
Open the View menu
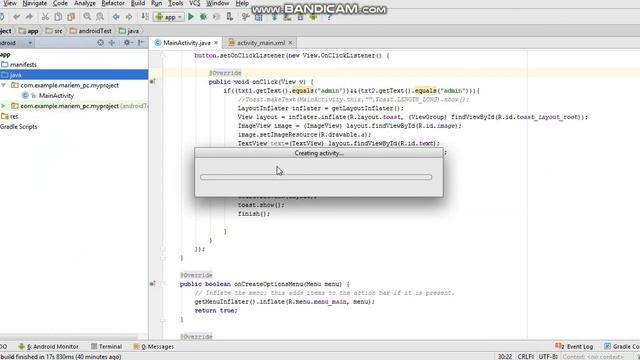coord(9,3)
